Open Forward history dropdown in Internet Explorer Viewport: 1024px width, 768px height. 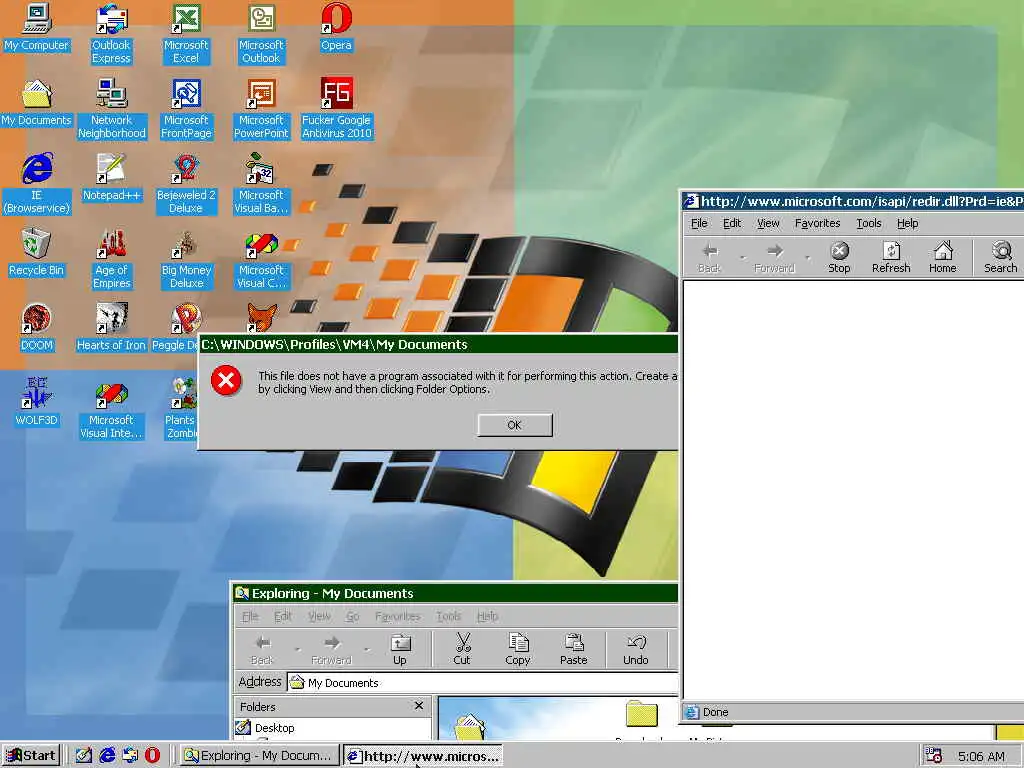click(808, 257)
